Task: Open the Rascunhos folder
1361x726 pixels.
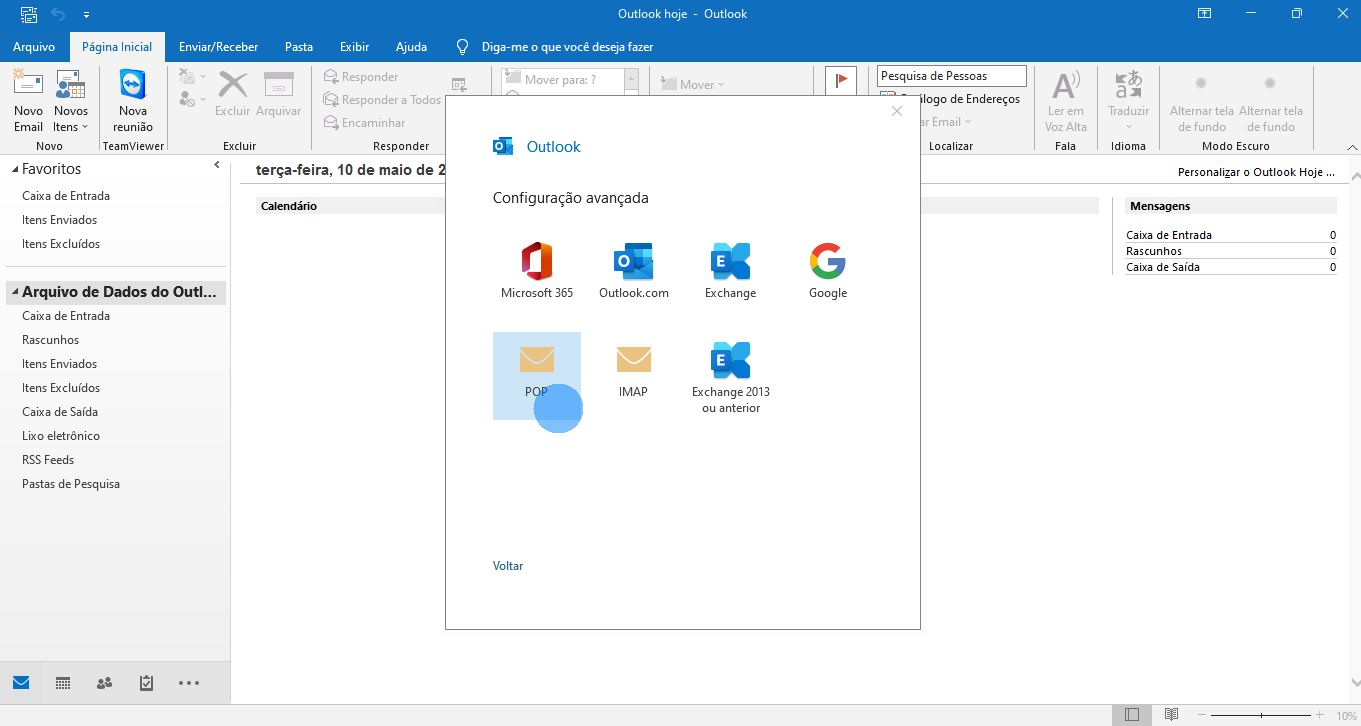Action: click(50, 340)
